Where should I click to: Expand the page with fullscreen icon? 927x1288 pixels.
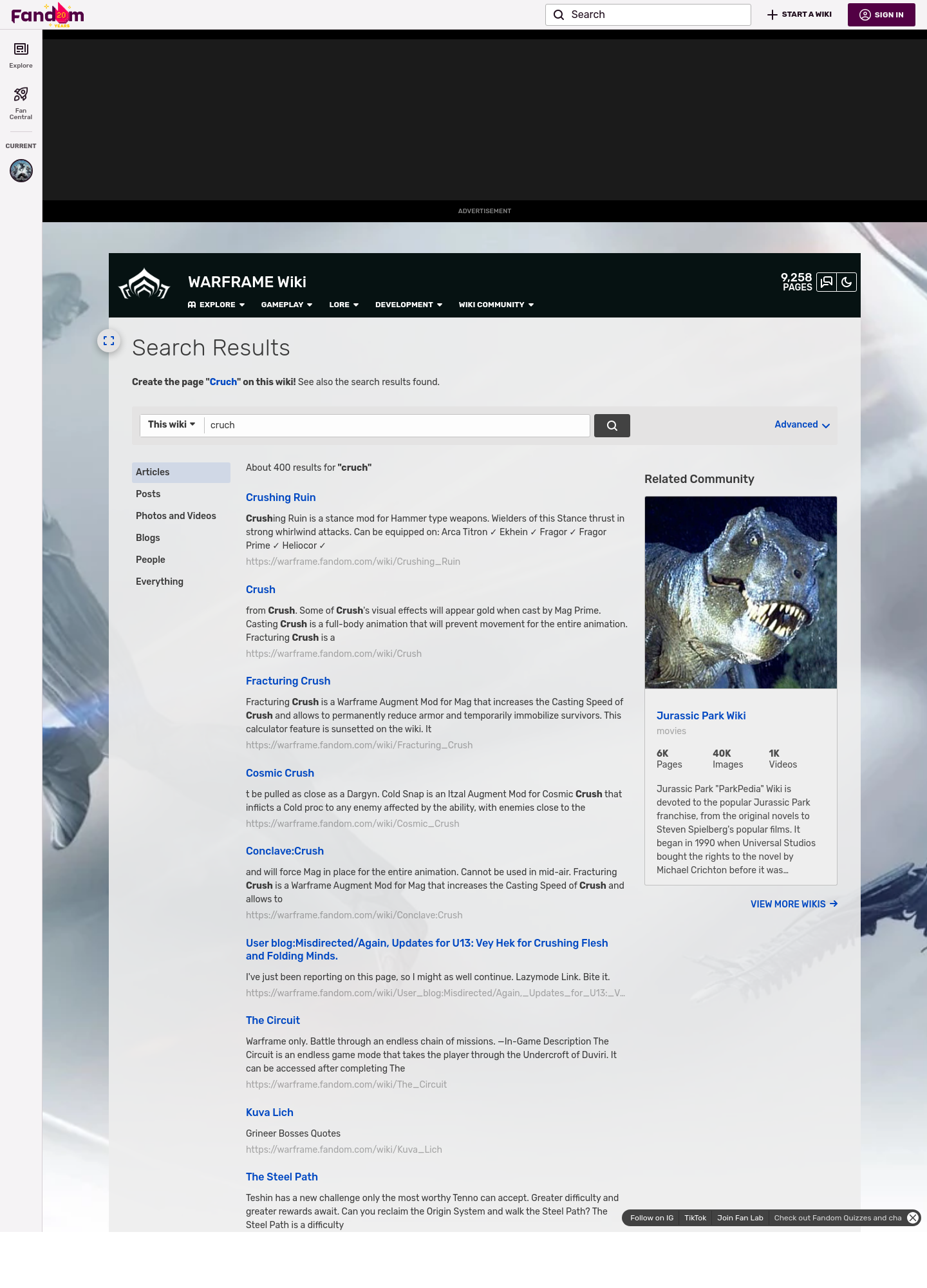coord(109,341)
